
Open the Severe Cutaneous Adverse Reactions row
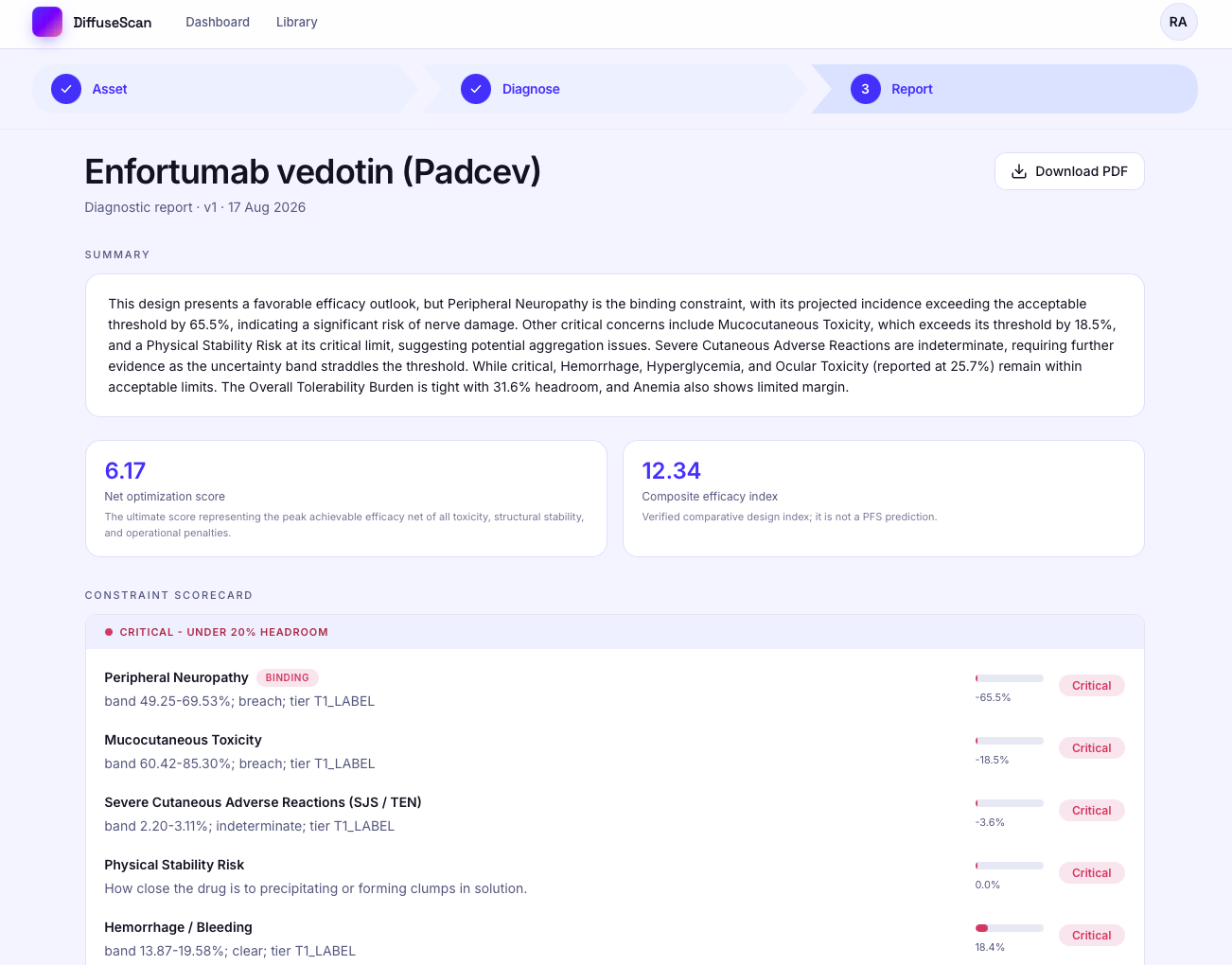pyautogui.click(x=615, y=814)
